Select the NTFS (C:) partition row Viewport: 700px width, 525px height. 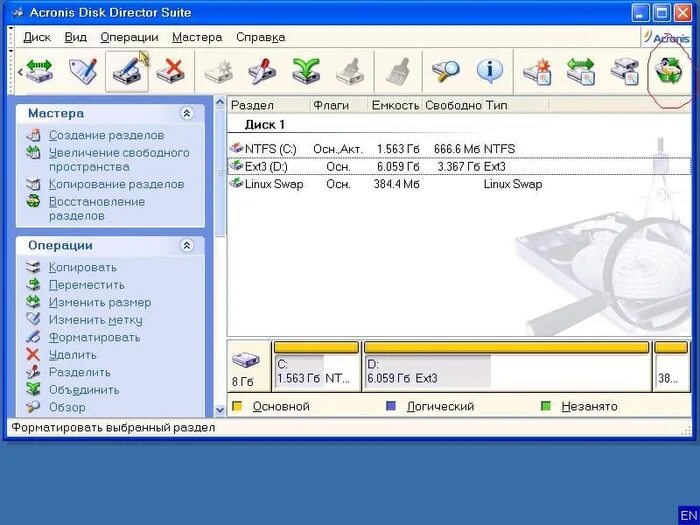(459, 148)
